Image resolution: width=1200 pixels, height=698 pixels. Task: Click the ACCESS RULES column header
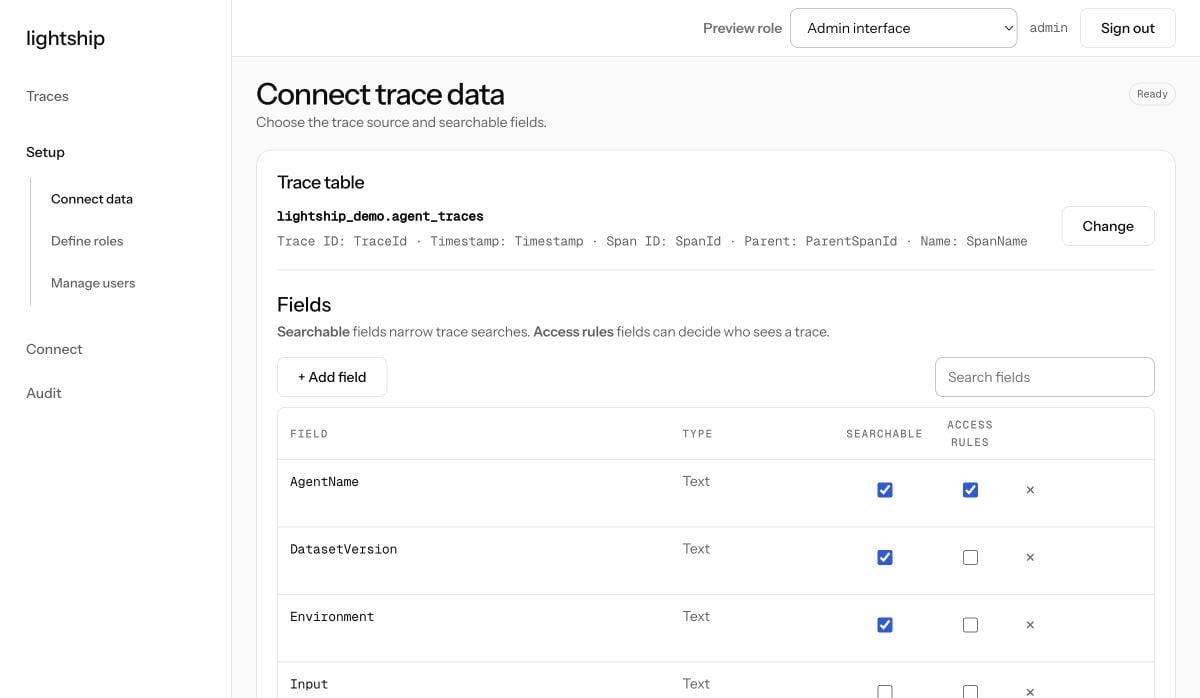[x=970, y=433]
